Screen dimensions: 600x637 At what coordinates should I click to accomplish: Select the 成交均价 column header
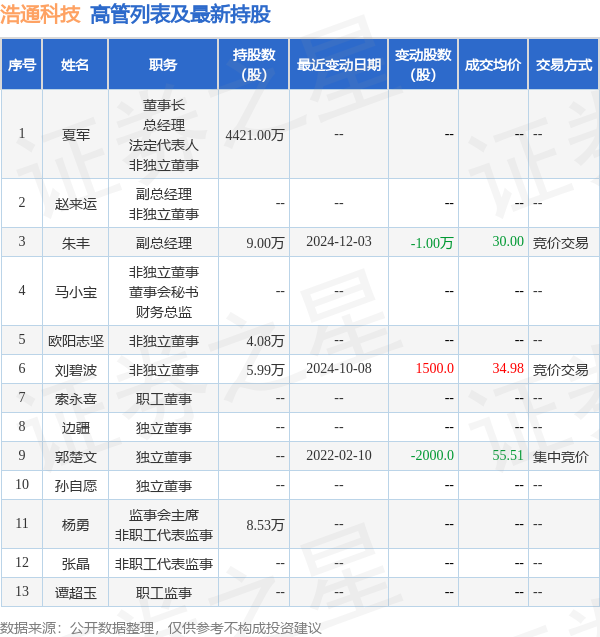pos(493,64)
